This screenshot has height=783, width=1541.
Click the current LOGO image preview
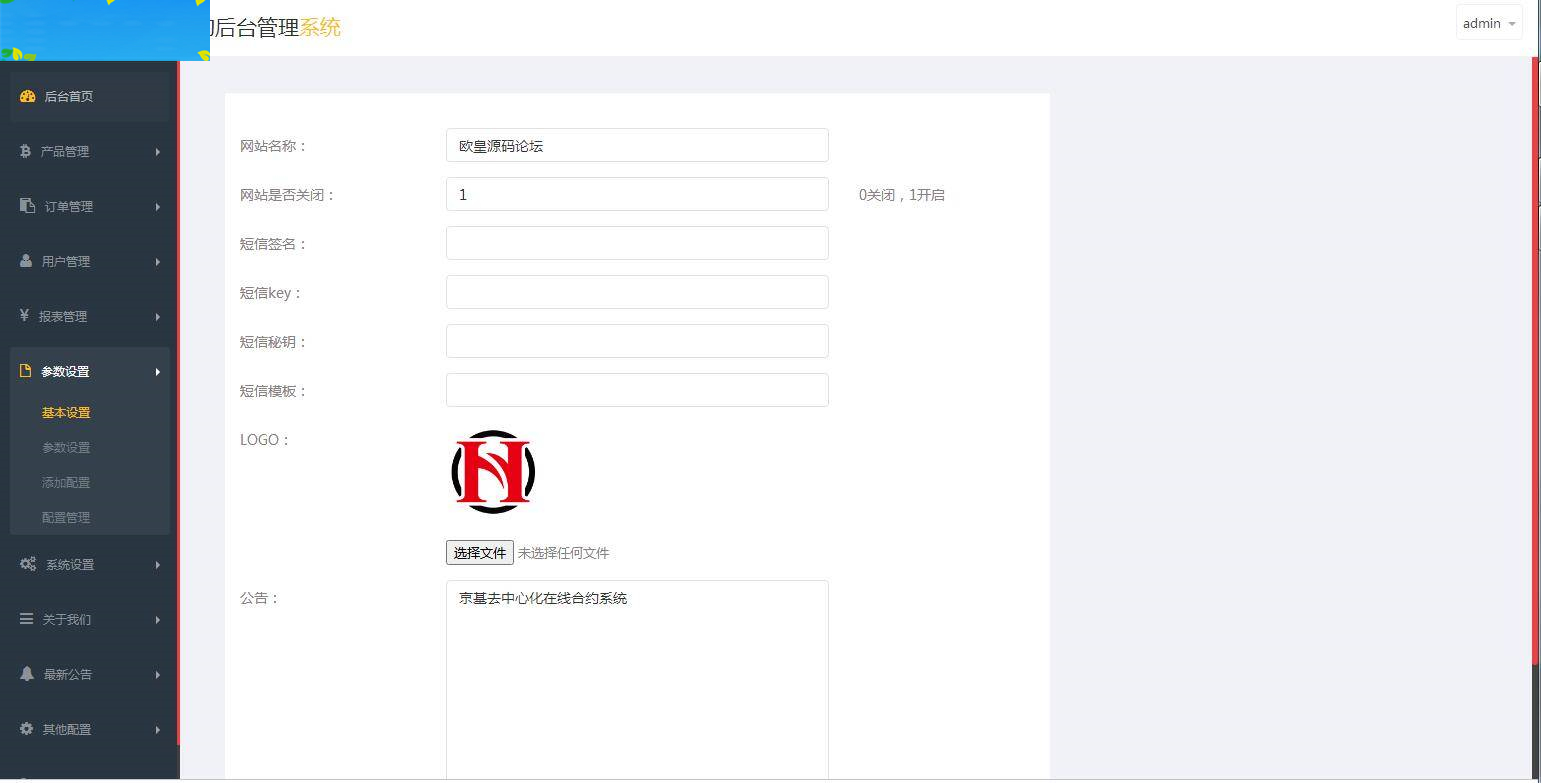pos(492,471)
